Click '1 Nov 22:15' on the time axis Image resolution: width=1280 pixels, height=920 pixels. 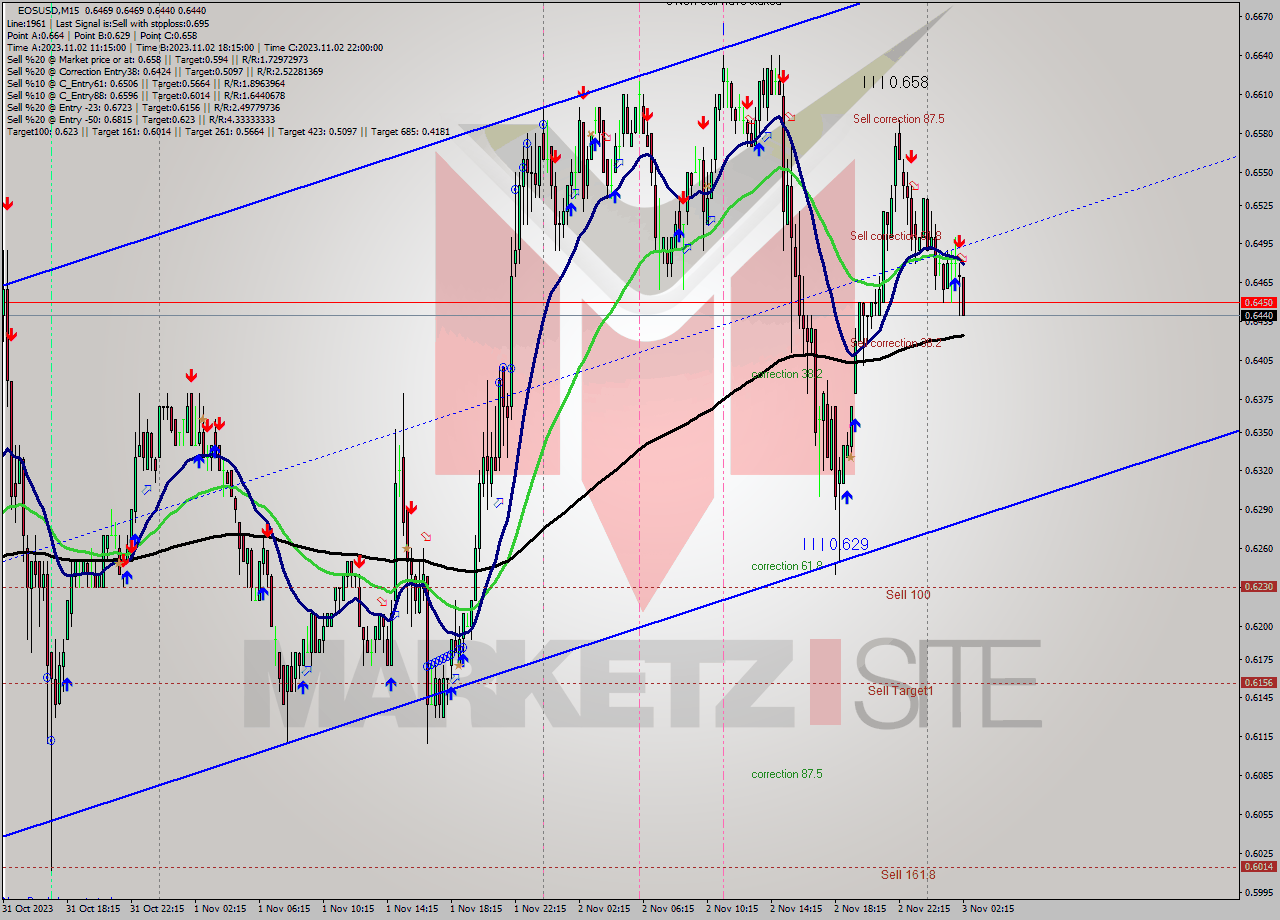pos(542,909)
